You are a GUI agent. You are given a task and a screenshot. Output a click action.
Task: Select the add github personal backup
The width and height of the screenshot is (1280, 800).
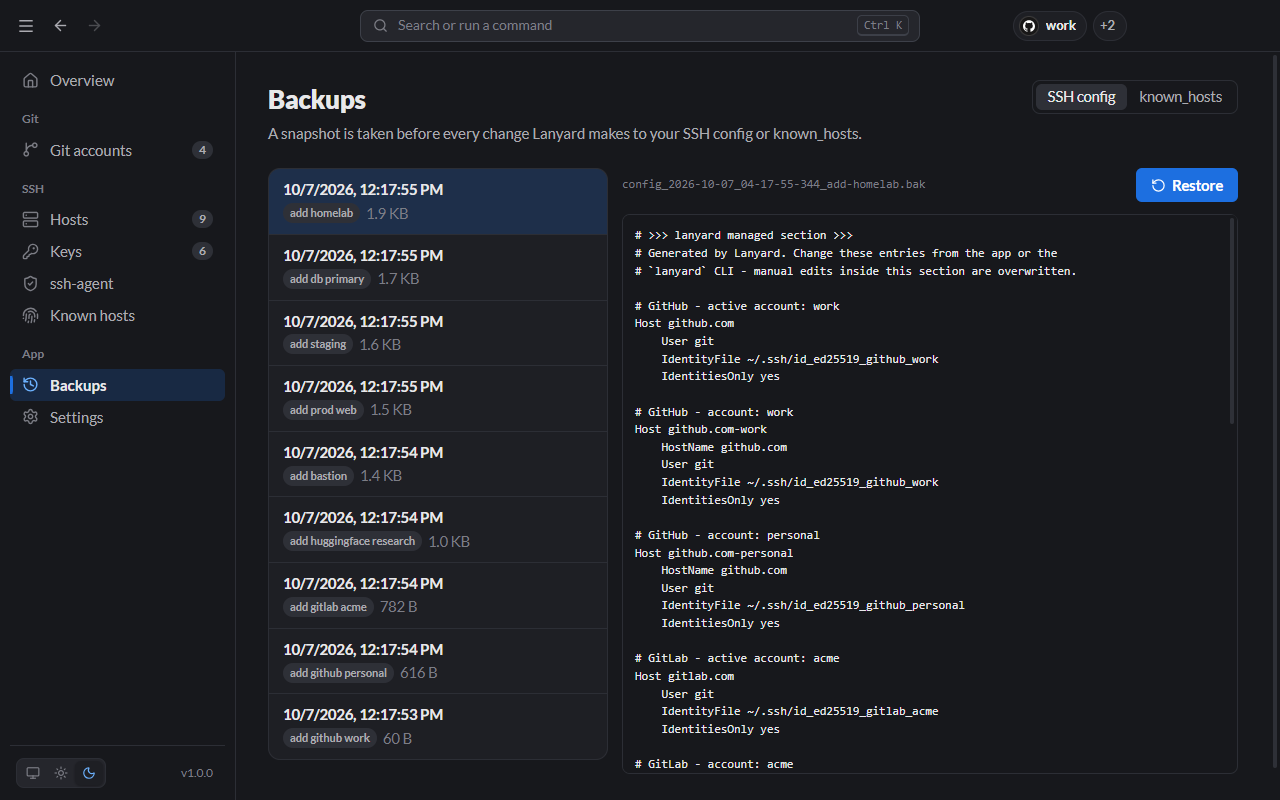pos(438,661)
